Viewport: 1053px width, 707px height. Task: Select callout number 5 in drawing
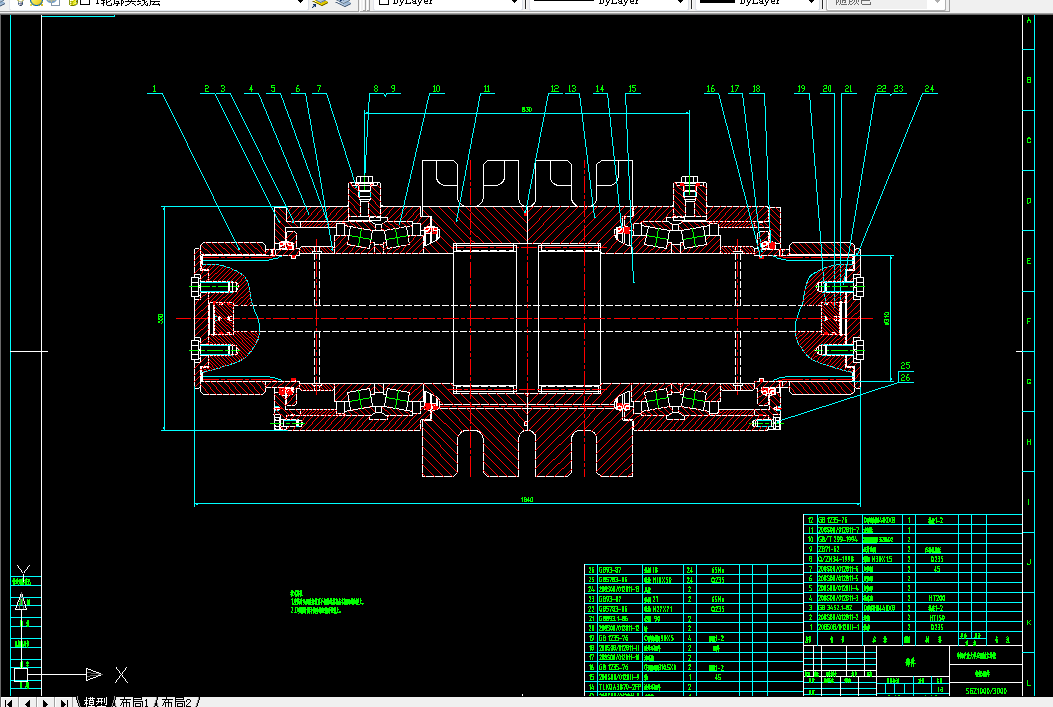(273, 89)
